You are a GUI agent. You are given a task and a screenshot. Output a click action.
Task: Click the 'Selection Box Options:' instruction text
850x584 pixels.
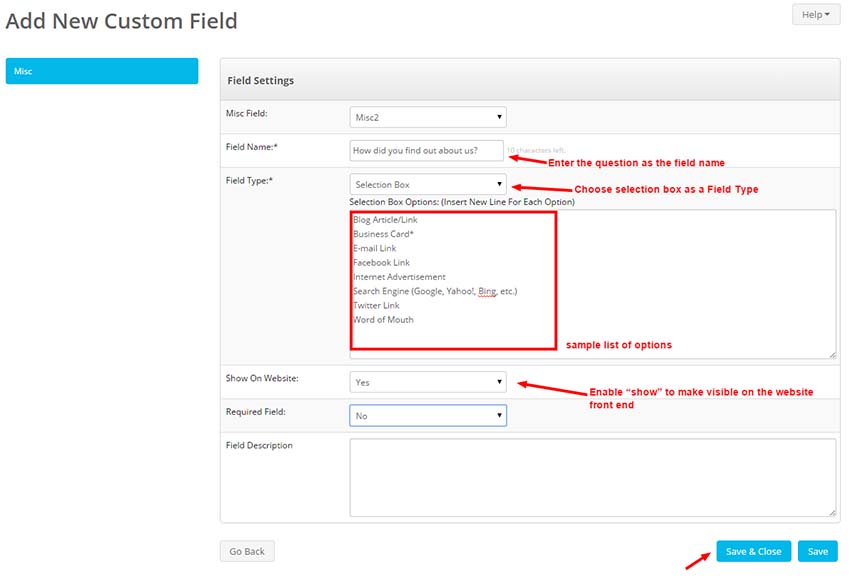tap(462, 202)
